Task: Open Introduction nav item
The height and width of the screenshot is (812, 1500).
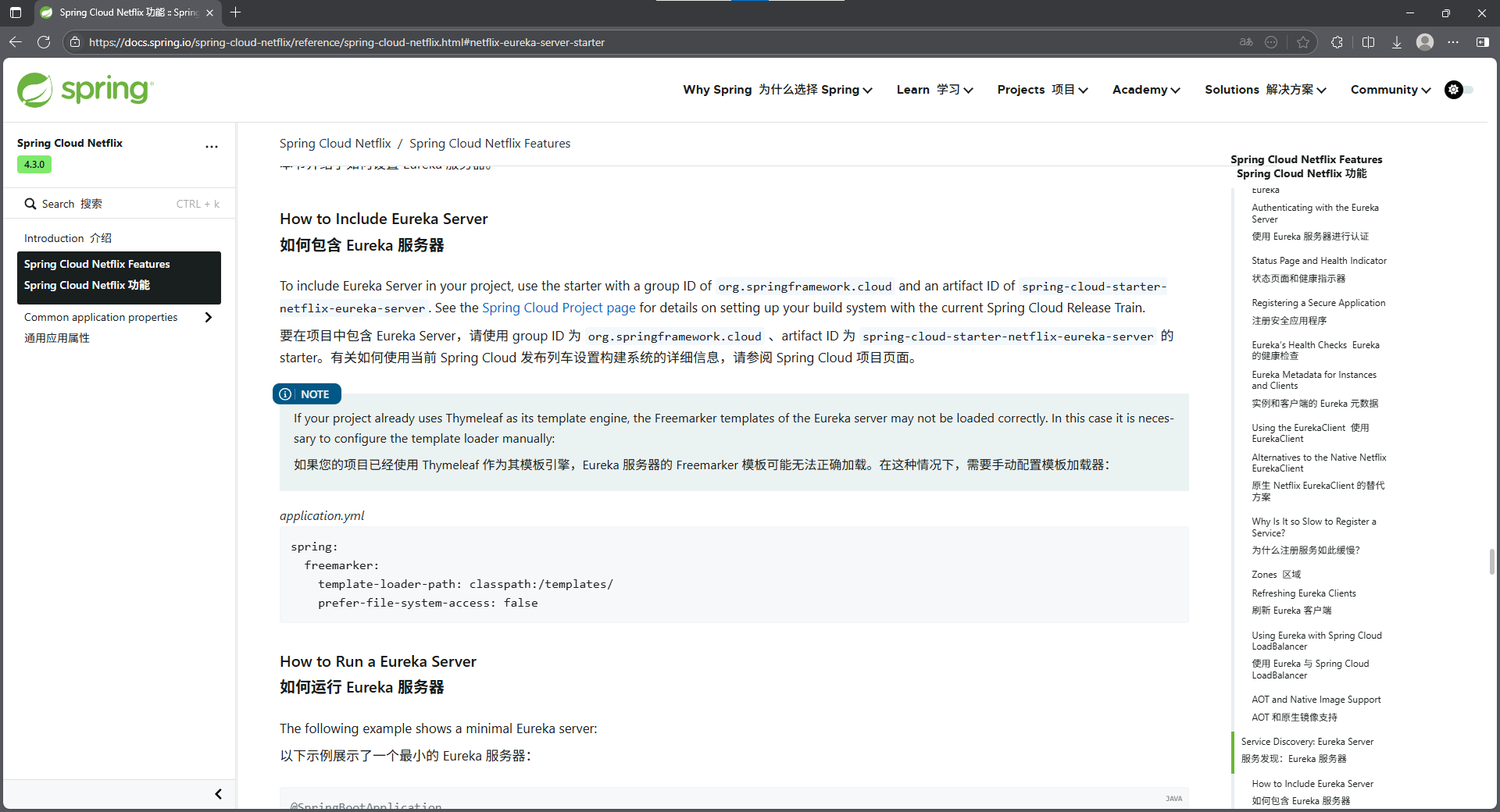Action: [68, 238]
